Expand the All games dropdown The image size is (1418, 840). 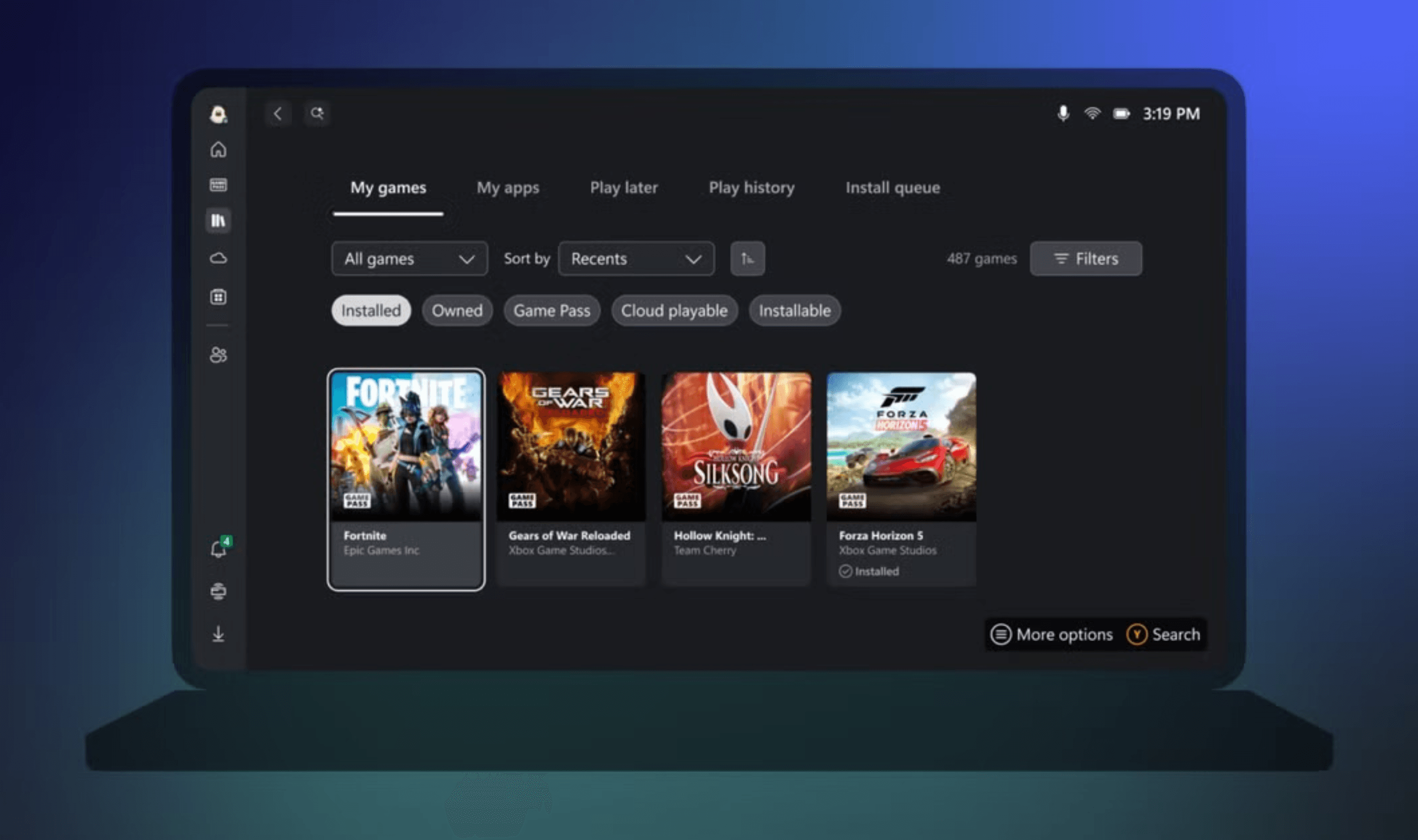pos(409,259)
